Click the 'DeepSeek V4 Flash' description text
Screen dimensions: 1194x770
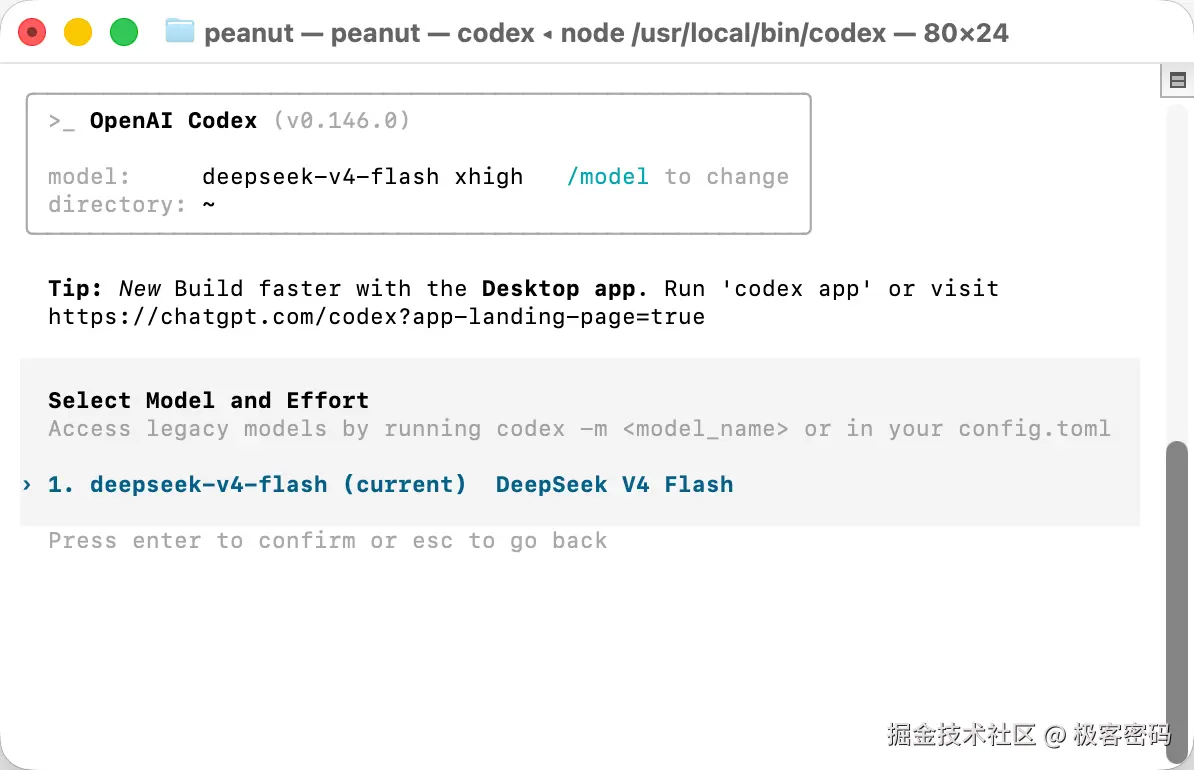click(615, 484)
